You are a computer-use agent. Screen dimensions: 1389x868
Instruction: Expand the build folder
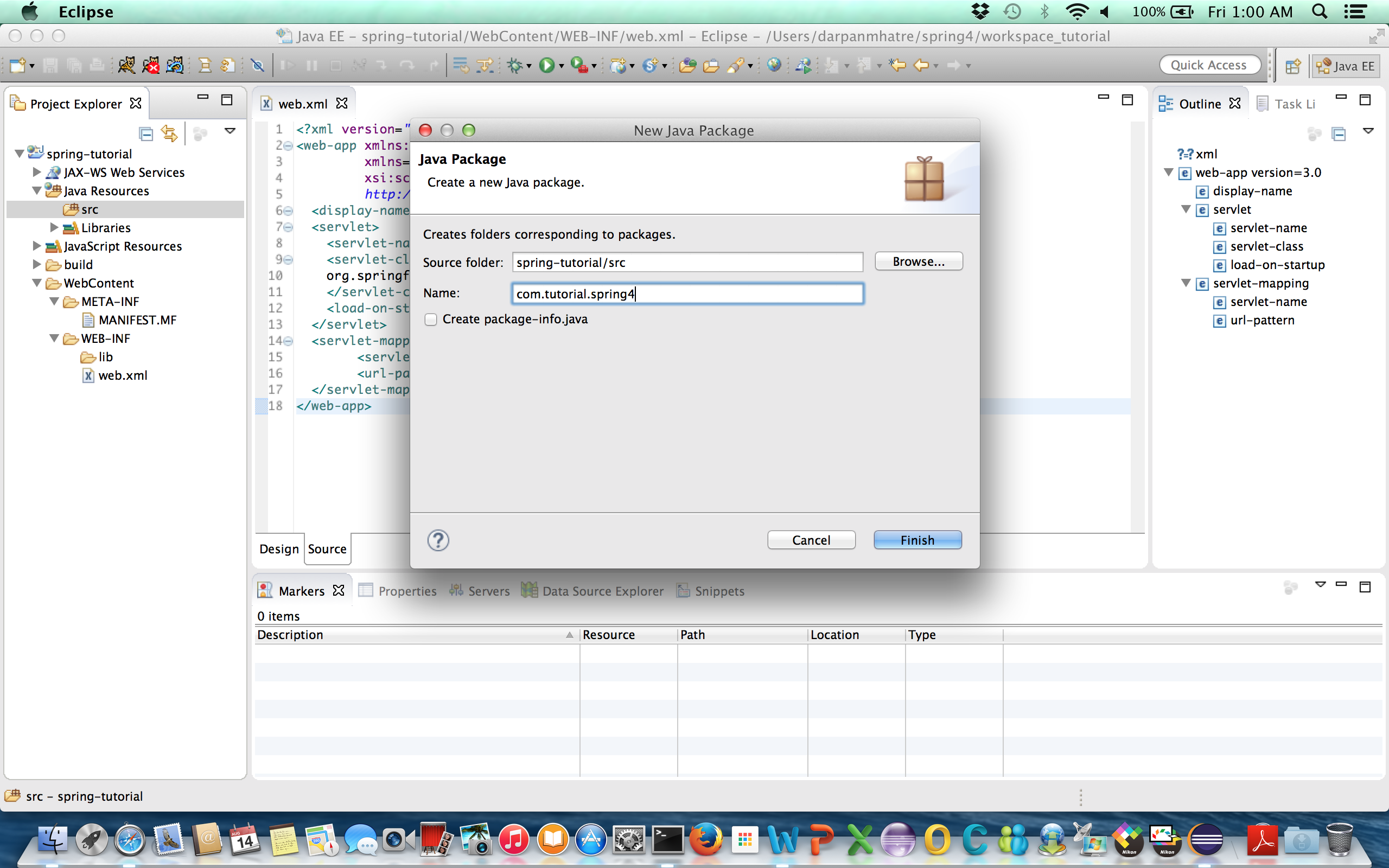tap(37, 264)
